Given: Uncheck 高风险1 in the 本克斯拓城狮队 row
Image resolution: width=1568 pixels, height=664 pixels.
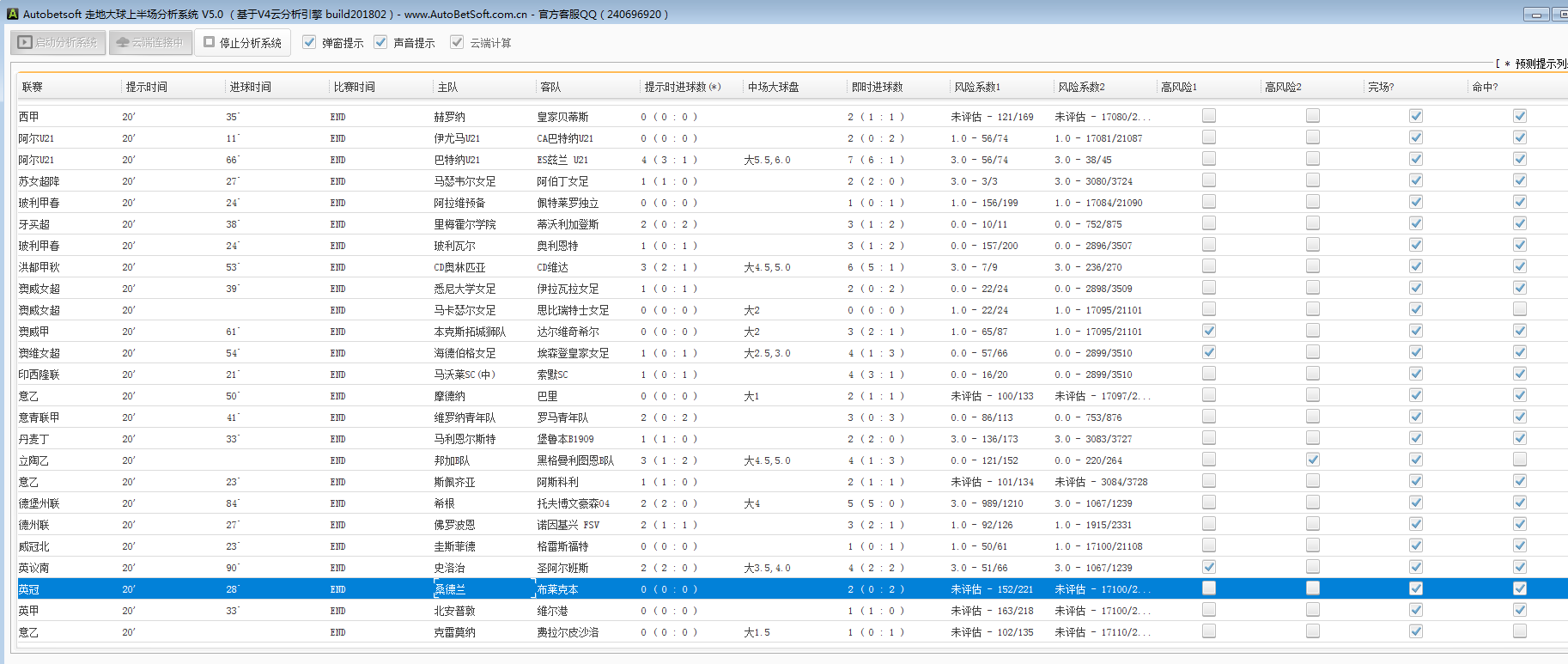Looking at the screenshot, I should 1209,331.
